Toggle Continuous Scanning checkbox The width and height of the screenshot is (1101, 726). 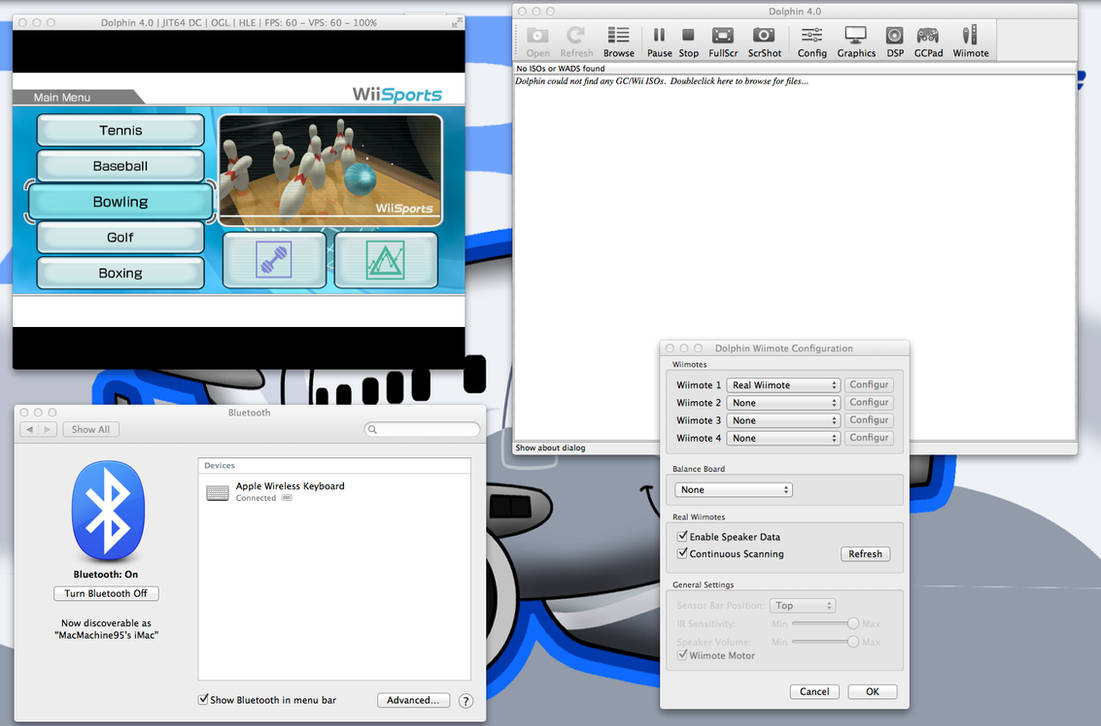coord(682,553)
